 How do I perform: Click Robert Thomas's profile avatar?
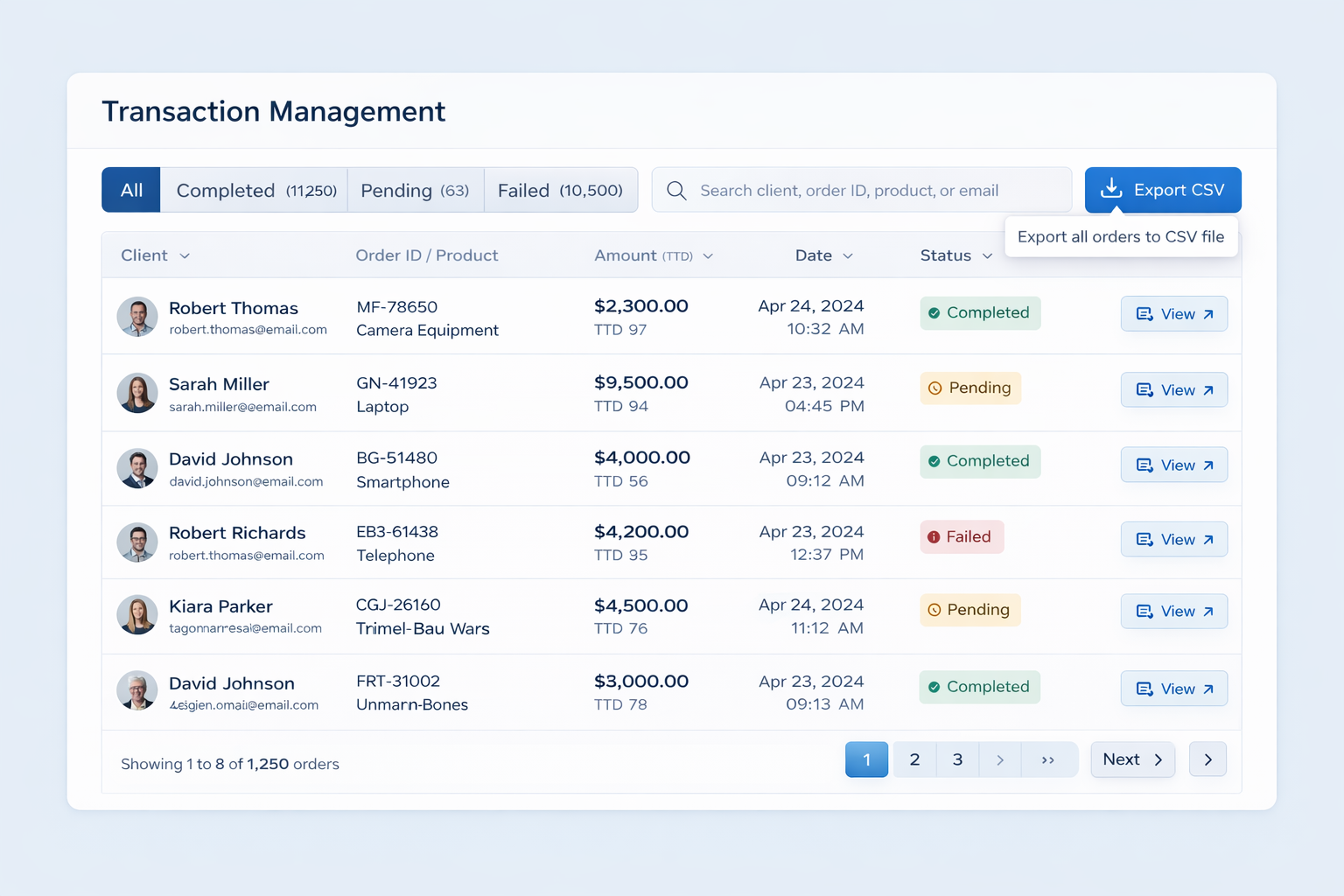[x=137, y=317]
